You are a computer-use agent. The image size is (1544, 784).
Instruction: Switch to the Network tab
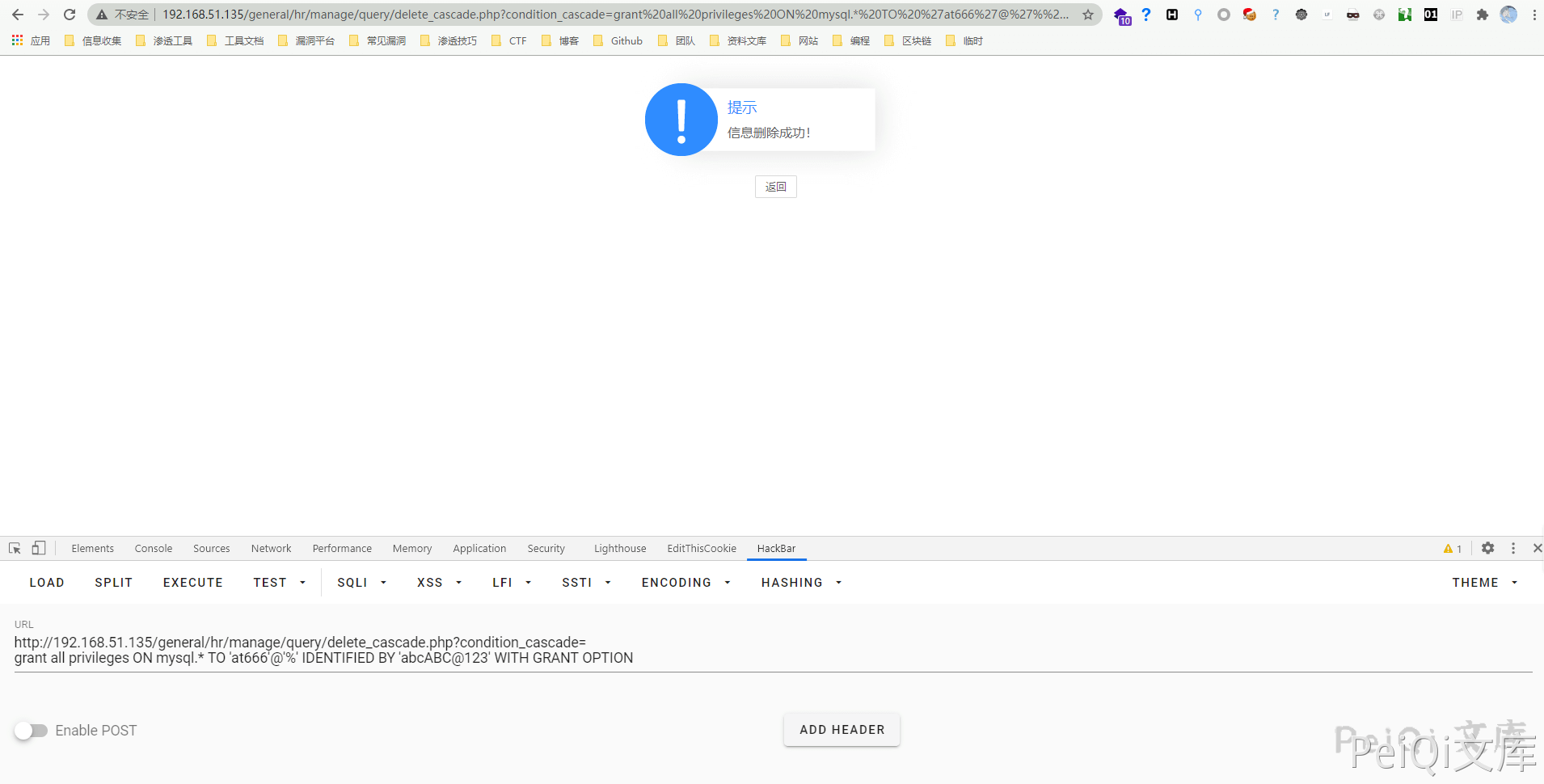(x=272, y=548)
